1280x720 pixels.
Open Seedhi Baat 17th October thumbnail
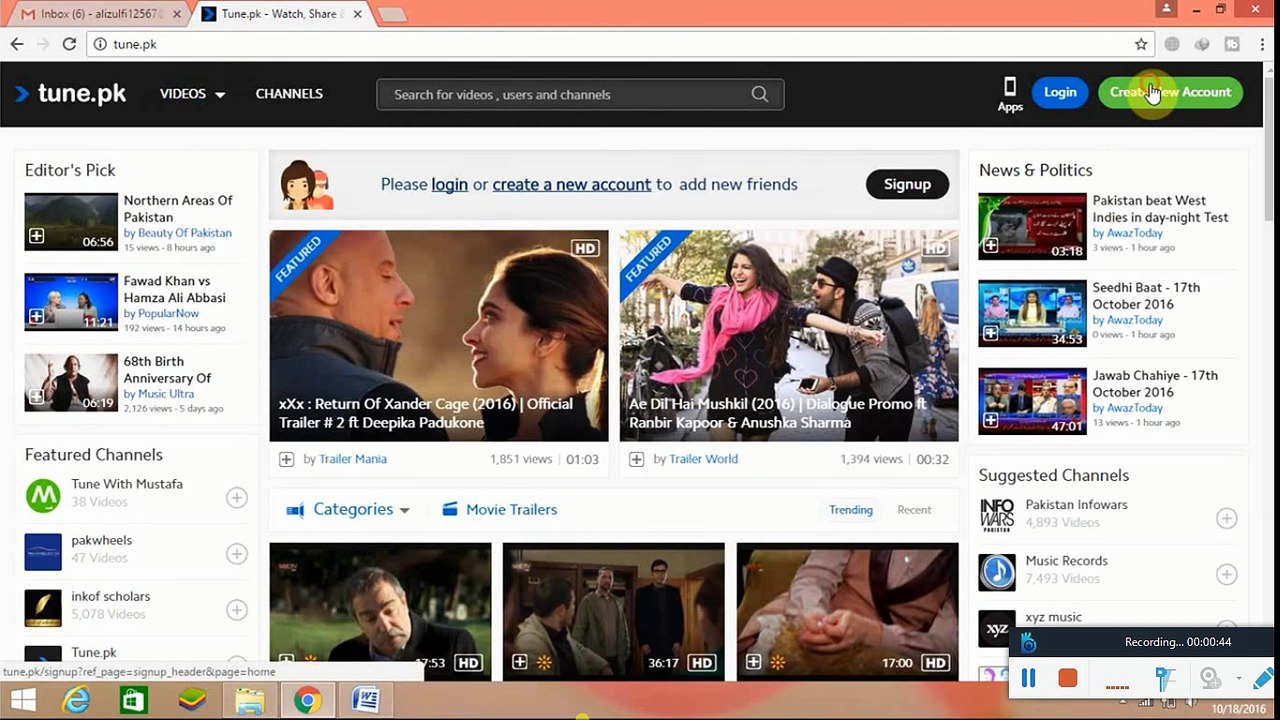(1032, 314)
